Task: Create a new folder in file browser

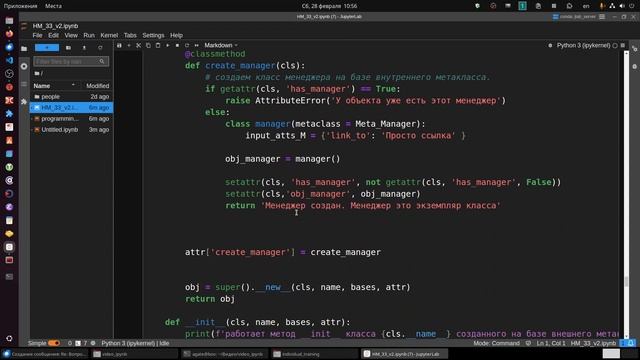Action: (x=68, y=48)
